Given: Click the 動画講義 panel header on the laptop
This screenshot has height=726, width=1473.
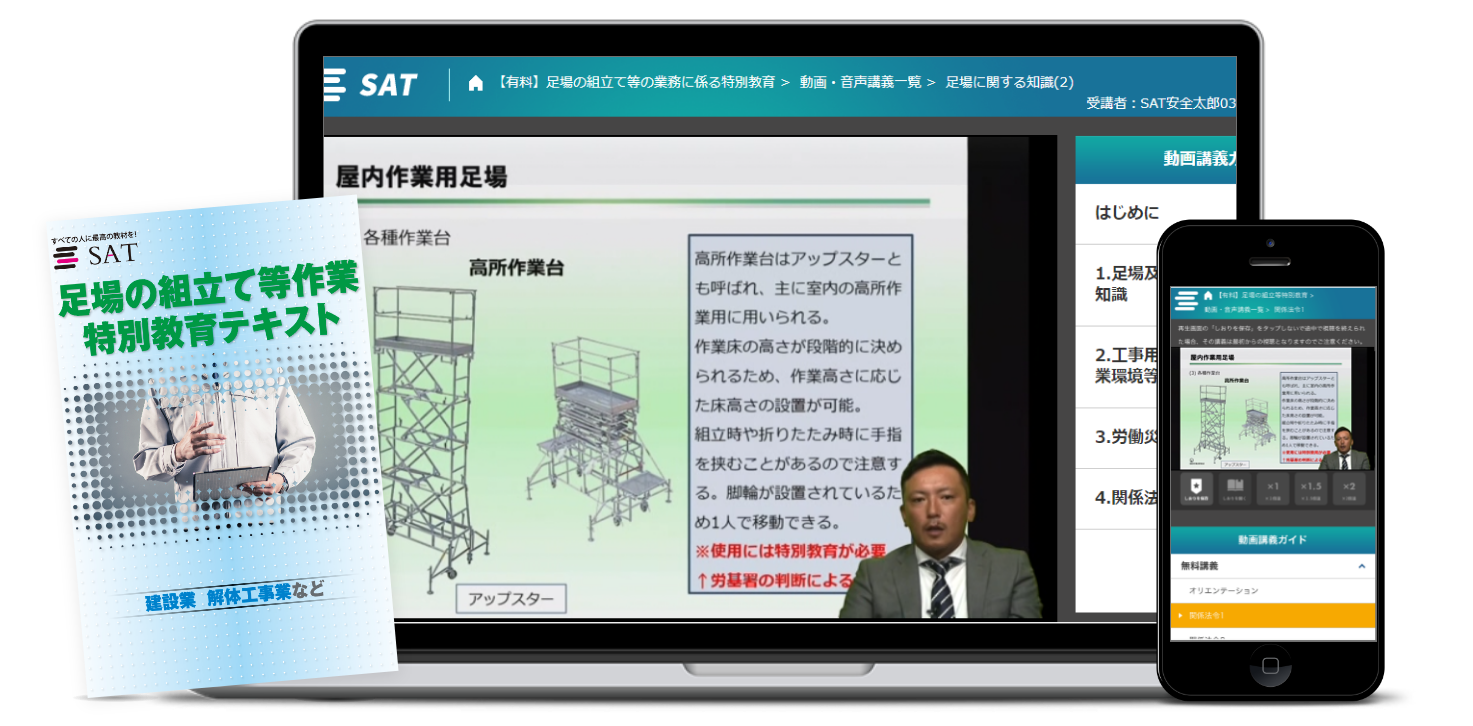Looking at the screenshot, I should pos(1156,159).
